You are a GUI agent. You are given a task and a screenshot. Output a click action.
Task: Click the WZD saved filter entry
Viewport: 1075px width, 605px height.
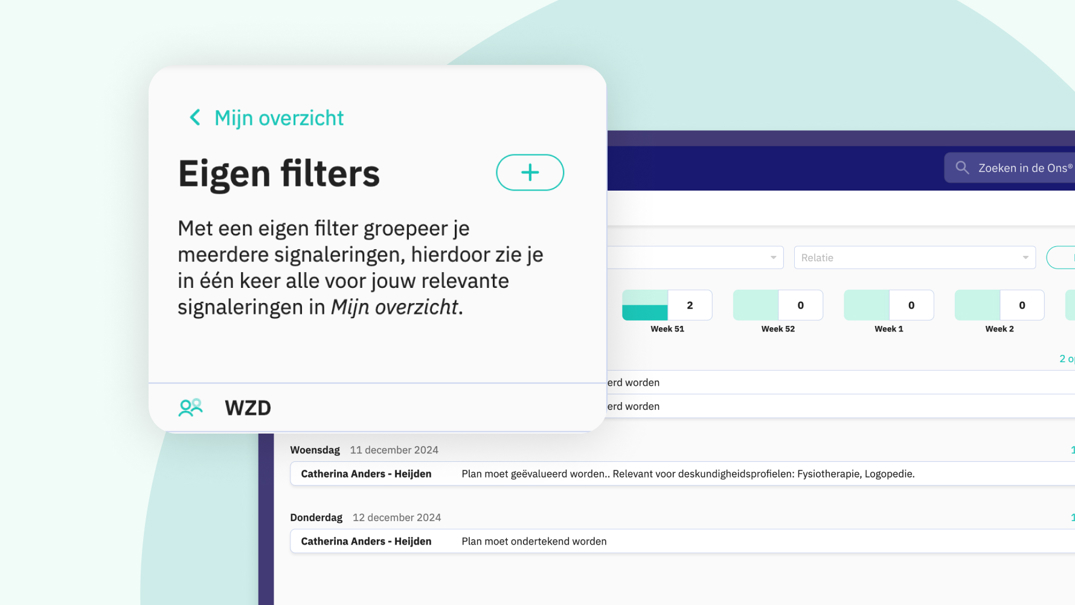tap(246, 407)
